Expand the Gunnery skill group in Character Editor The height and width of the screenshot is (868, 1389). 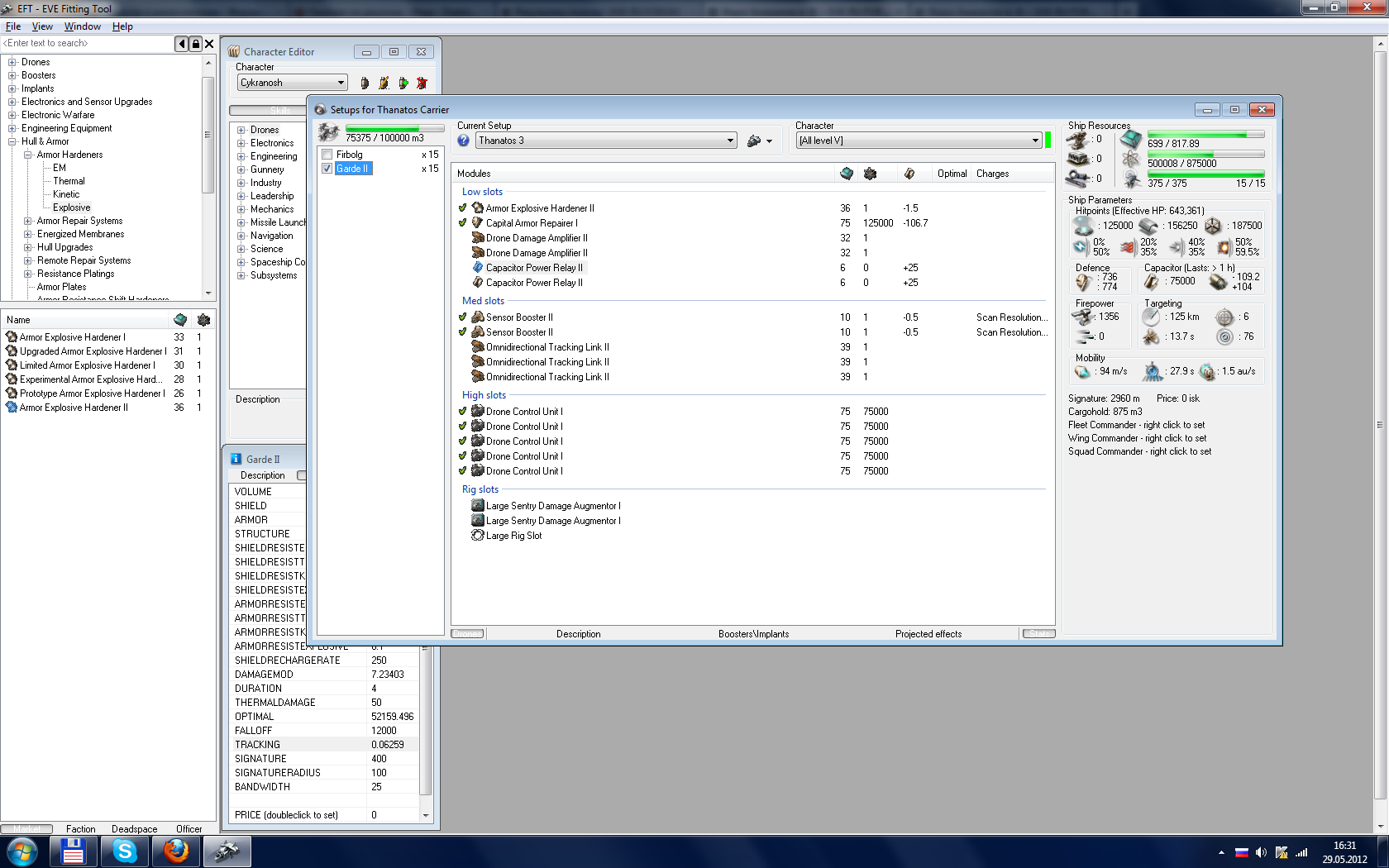click(241, 169)
